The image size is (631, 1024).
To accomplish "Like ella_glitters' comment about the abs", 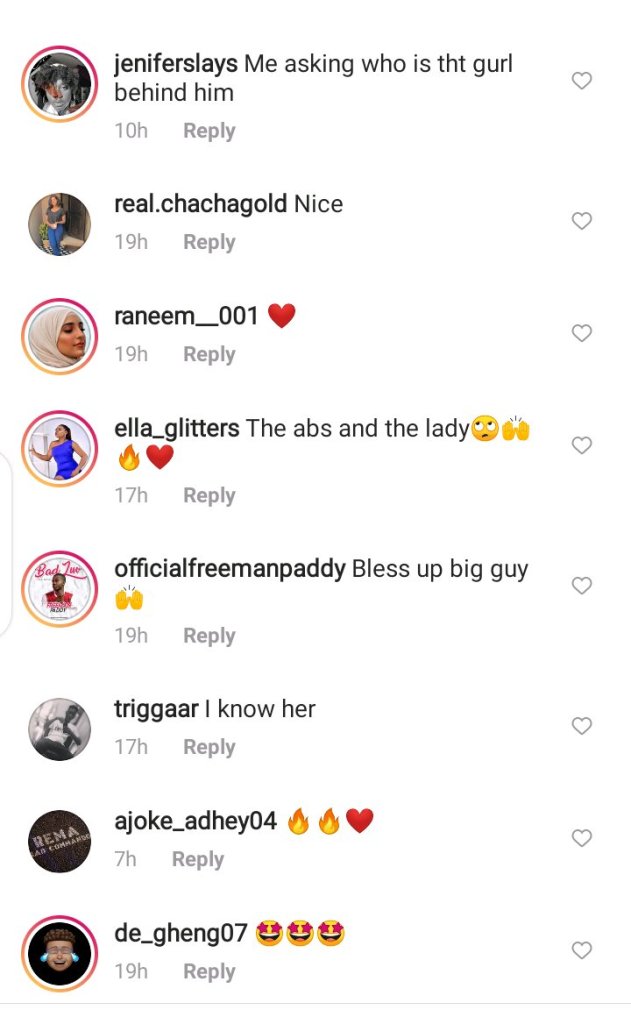I will pos(581,445).
